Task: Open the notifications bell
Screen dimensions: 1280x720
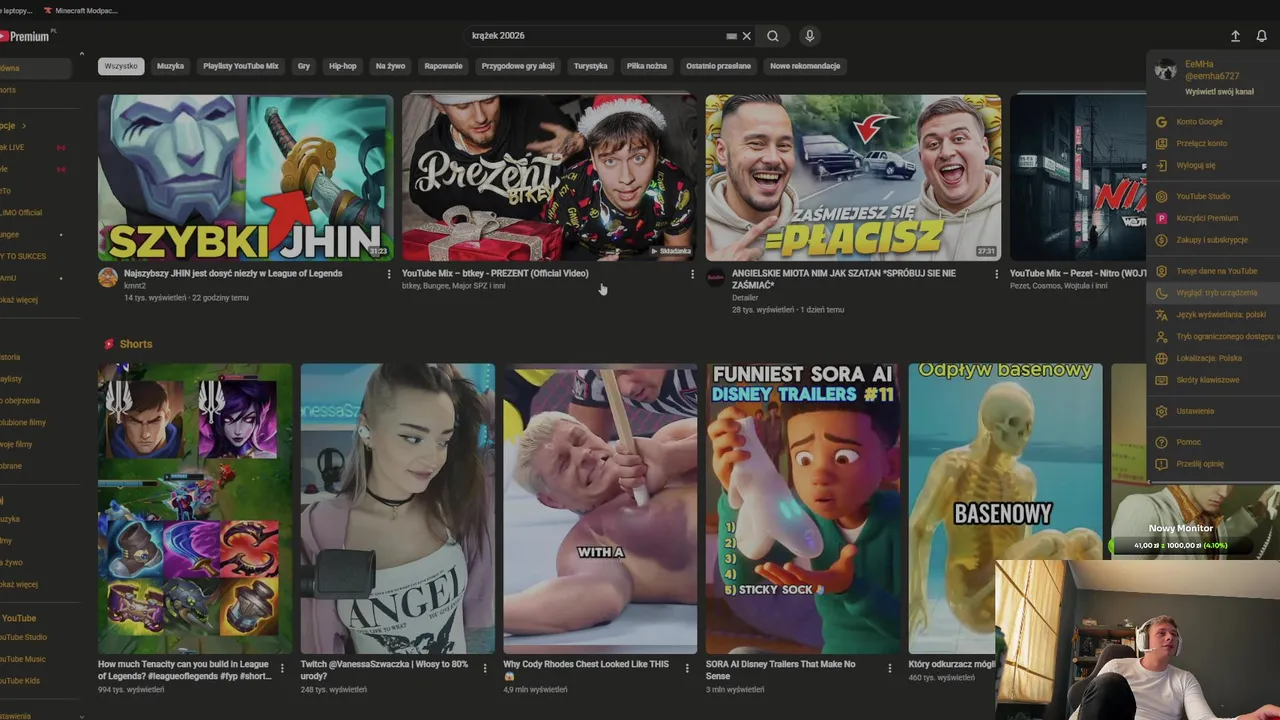Action: point(1262,36)
